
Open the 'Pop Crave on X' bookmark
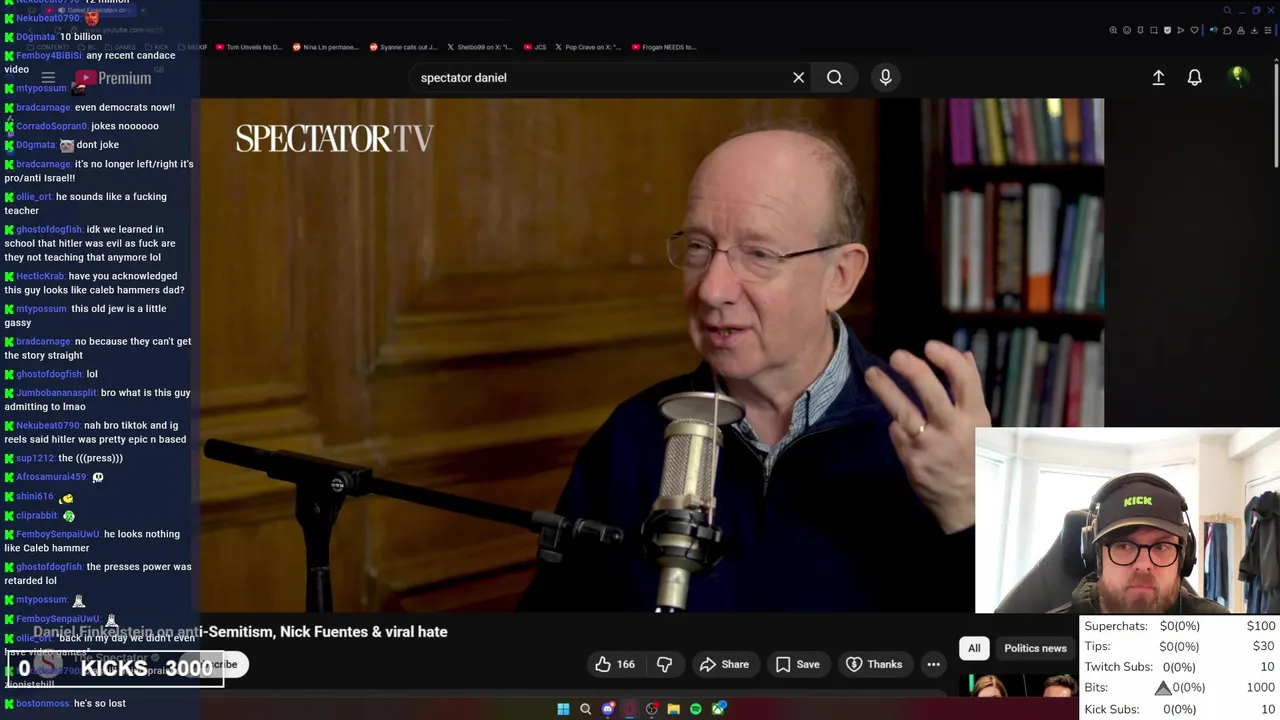587,47
